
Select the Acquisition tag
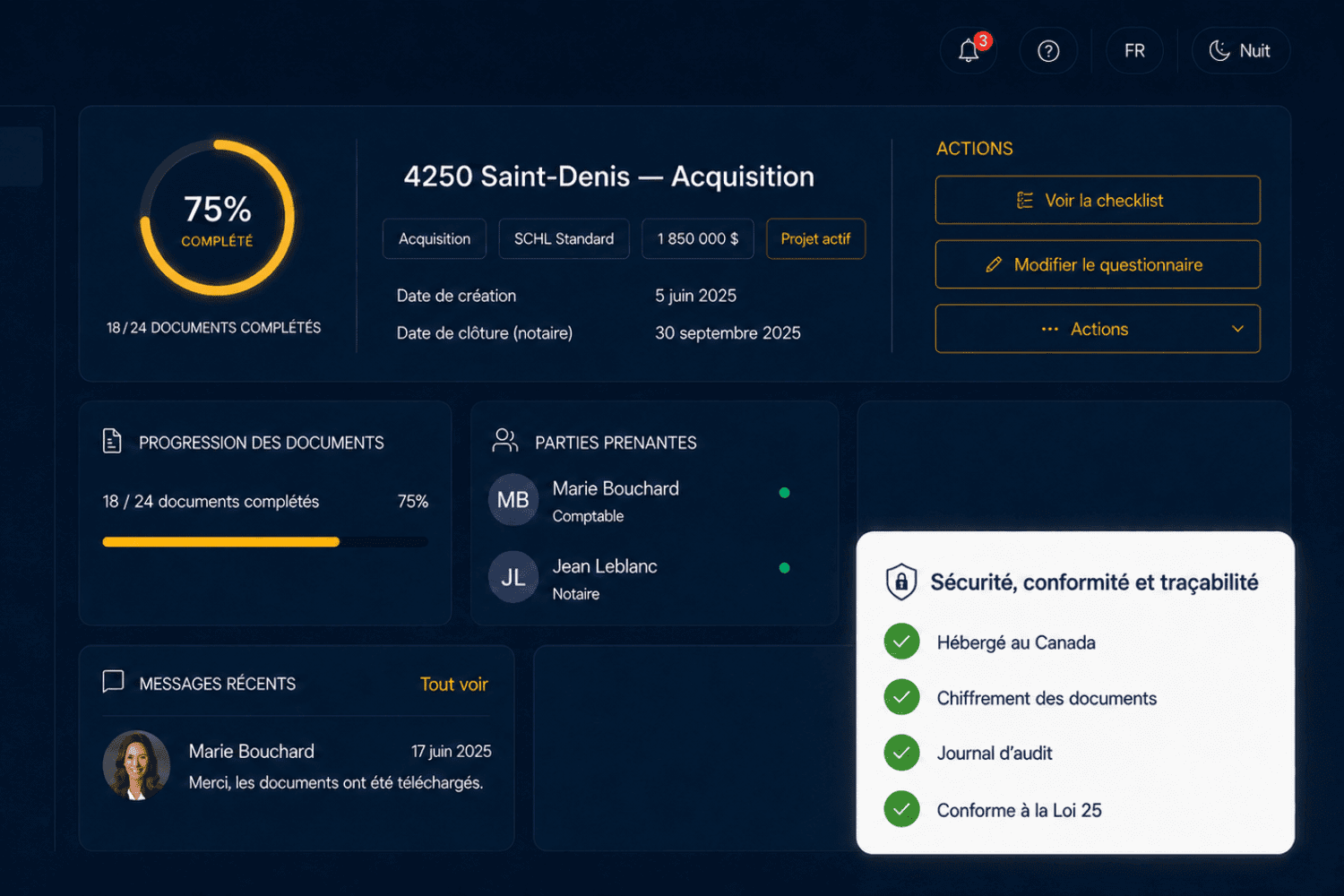[435, 238]
